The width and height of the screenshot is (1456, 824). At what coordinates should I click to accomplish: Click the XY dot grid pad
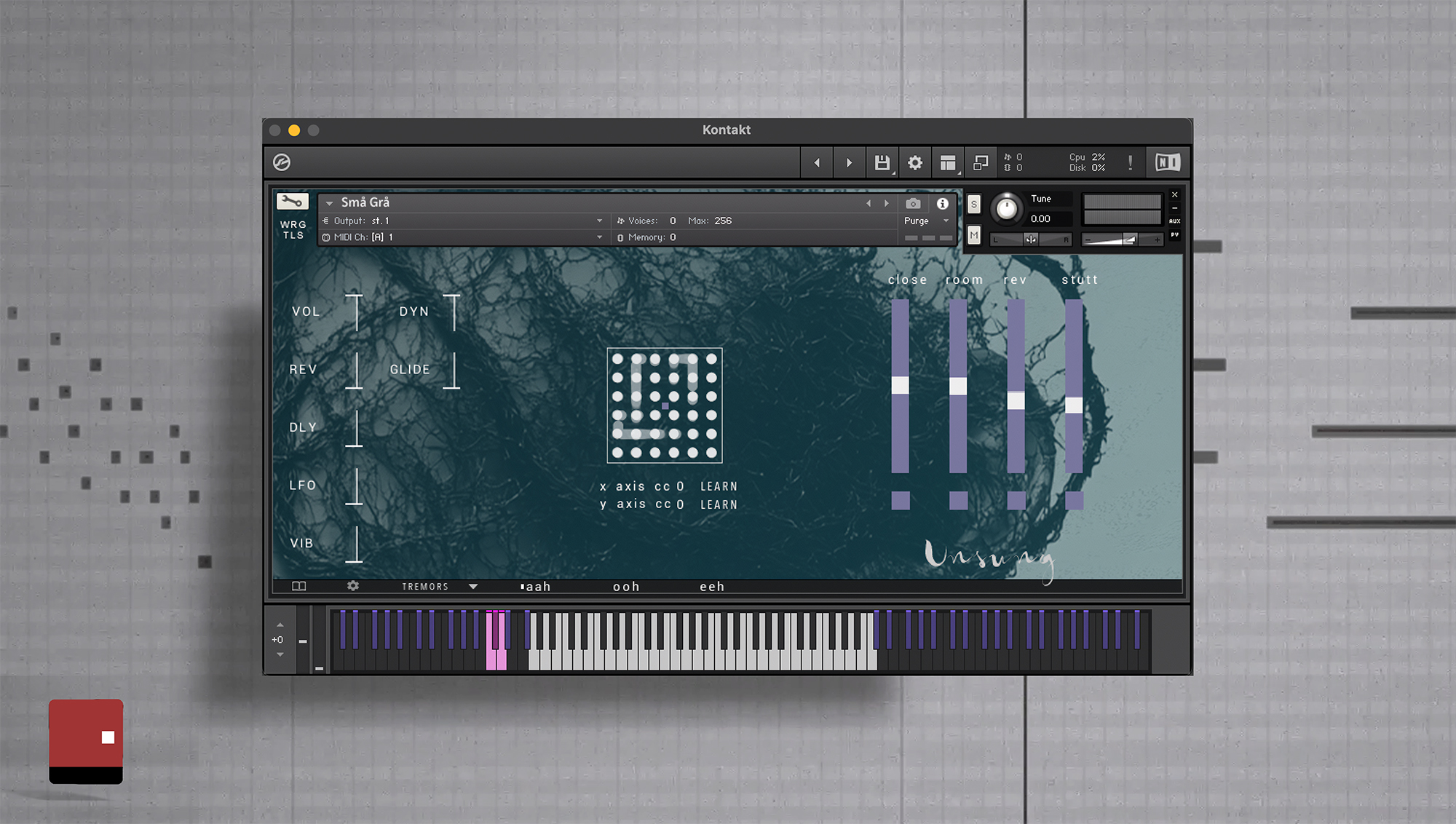pos(665,405)
